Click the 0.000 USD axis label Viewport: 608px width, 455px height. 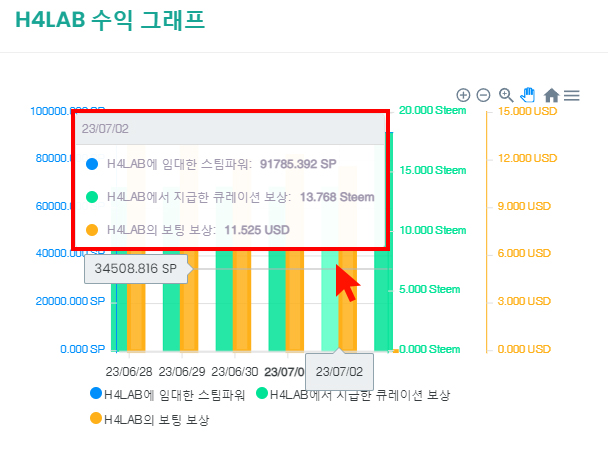(524, 349)
